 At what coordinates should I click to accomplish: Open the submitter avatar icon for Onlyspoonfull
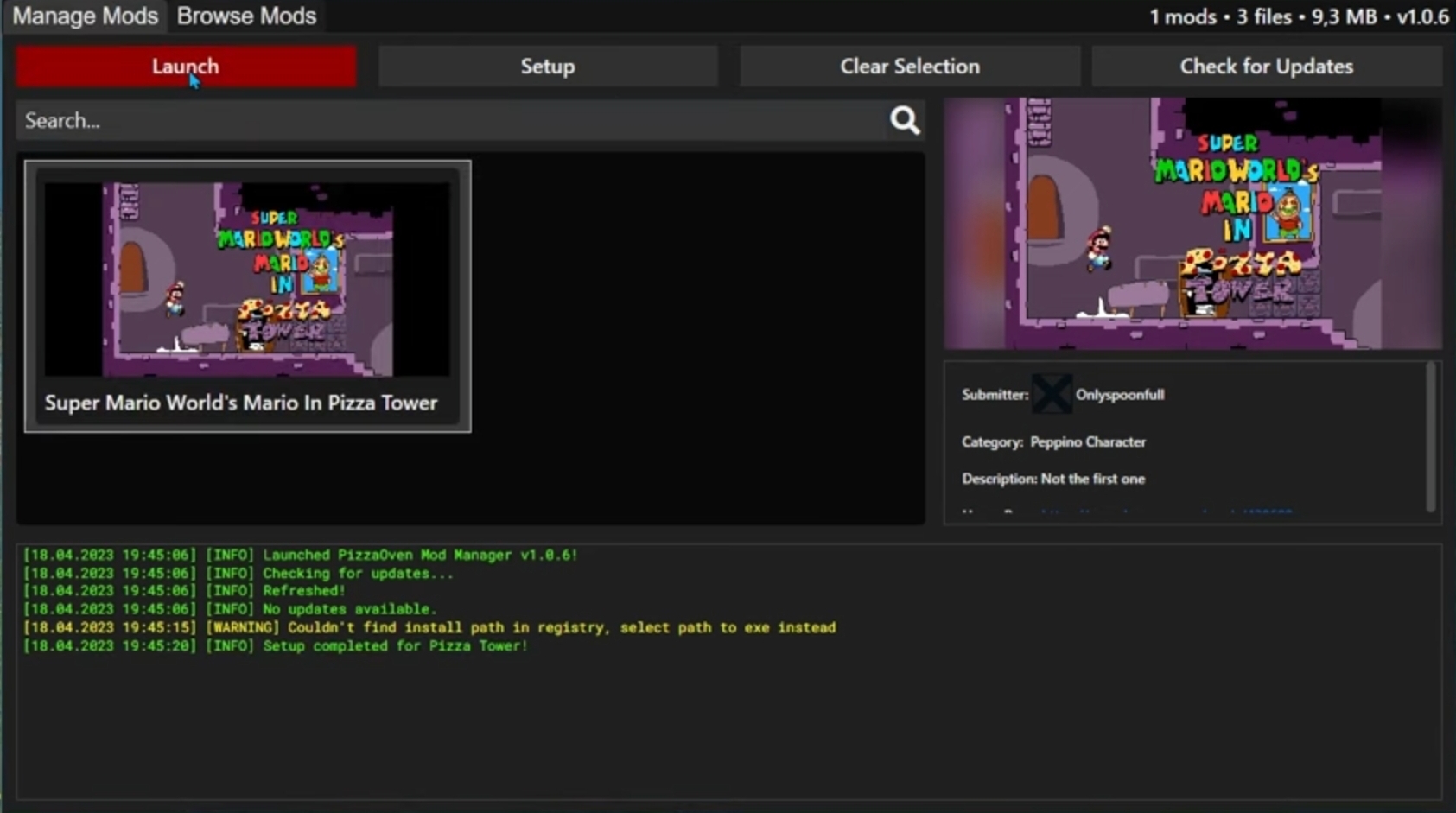point(1052,395)
